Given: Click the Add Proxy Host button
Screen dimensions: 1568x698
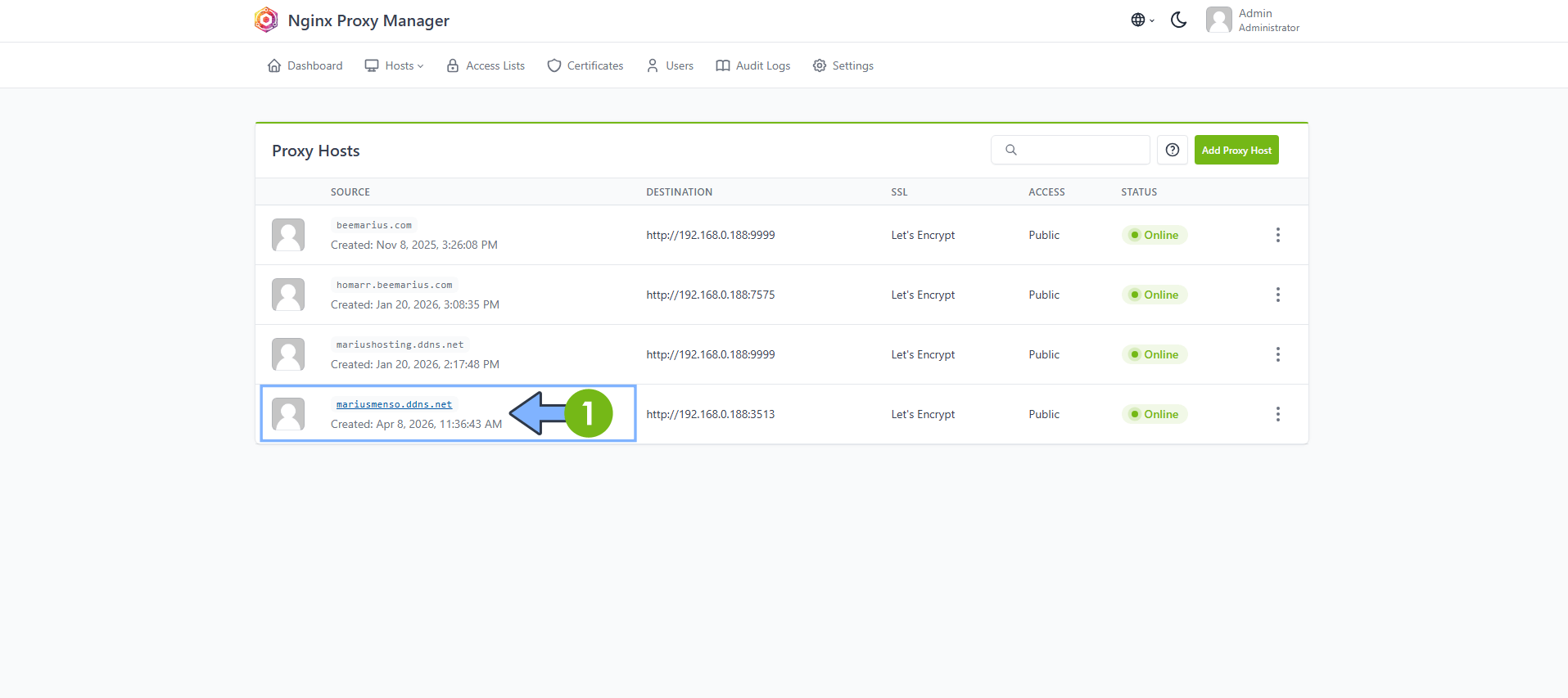Looking at the screenshot, I should click(x=1236, y=150).
